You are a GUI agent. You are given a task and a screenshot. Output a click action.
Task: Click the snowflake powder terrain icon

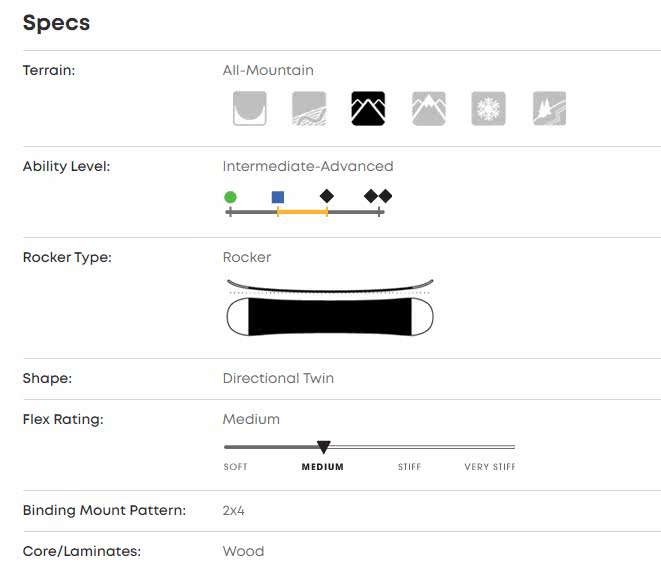tap(488, 108)
